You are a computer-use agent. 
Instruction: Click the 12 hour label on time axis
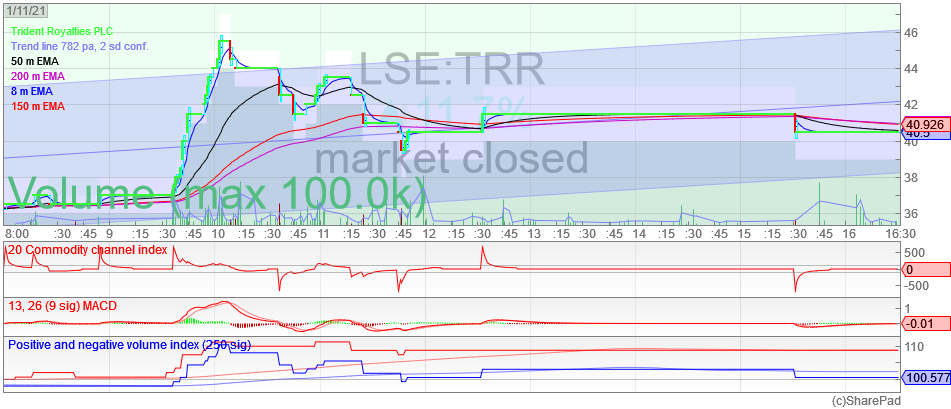[x=429, y=233]
